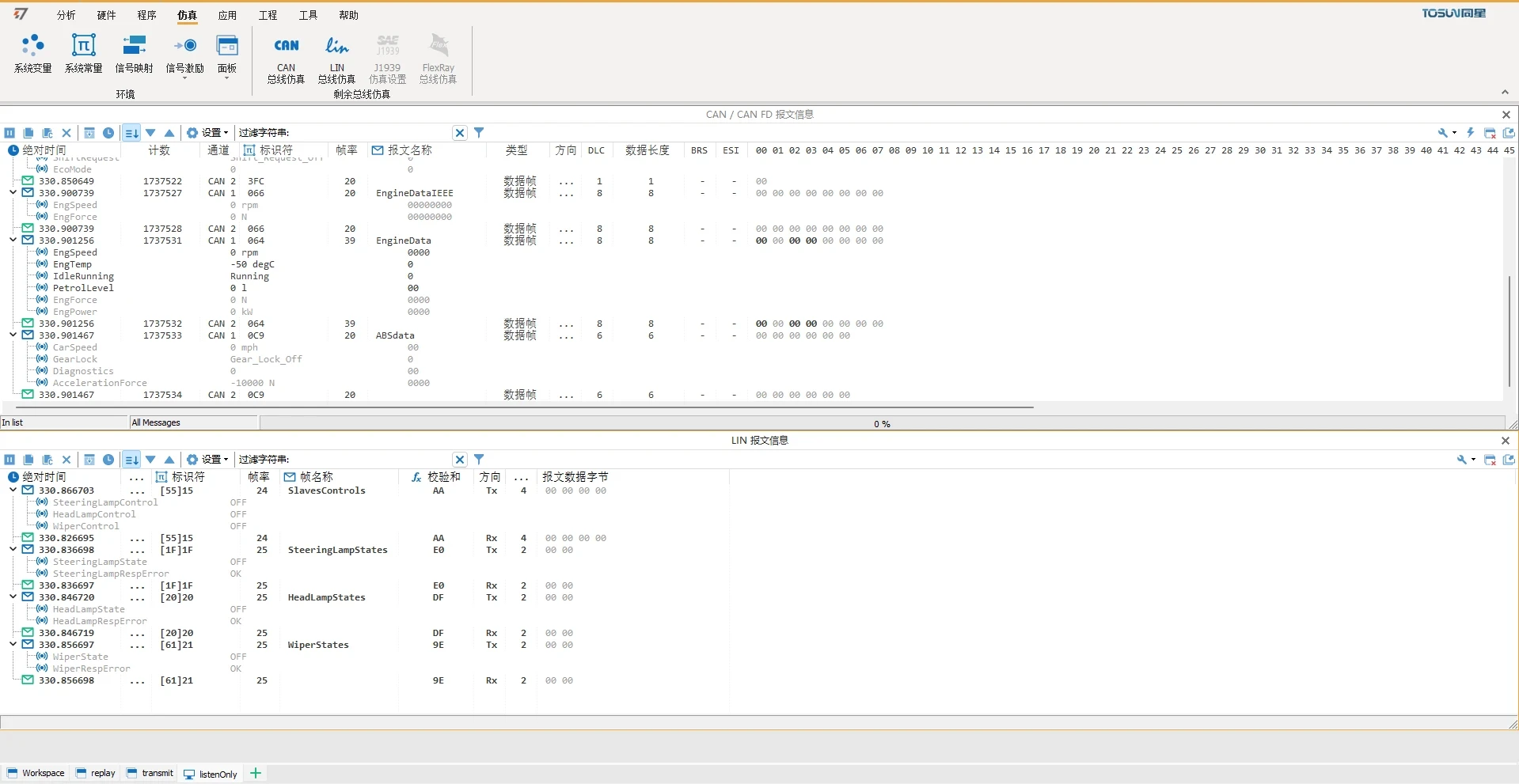
Task: Open Signal Mapping (信号映射) in the ribbon
Action: point(134,54)
